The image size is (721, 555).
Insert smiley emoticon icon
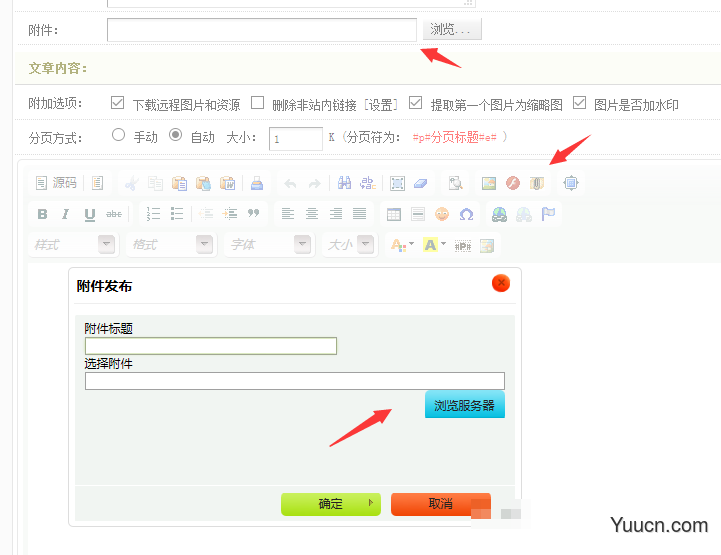point(442,214)
